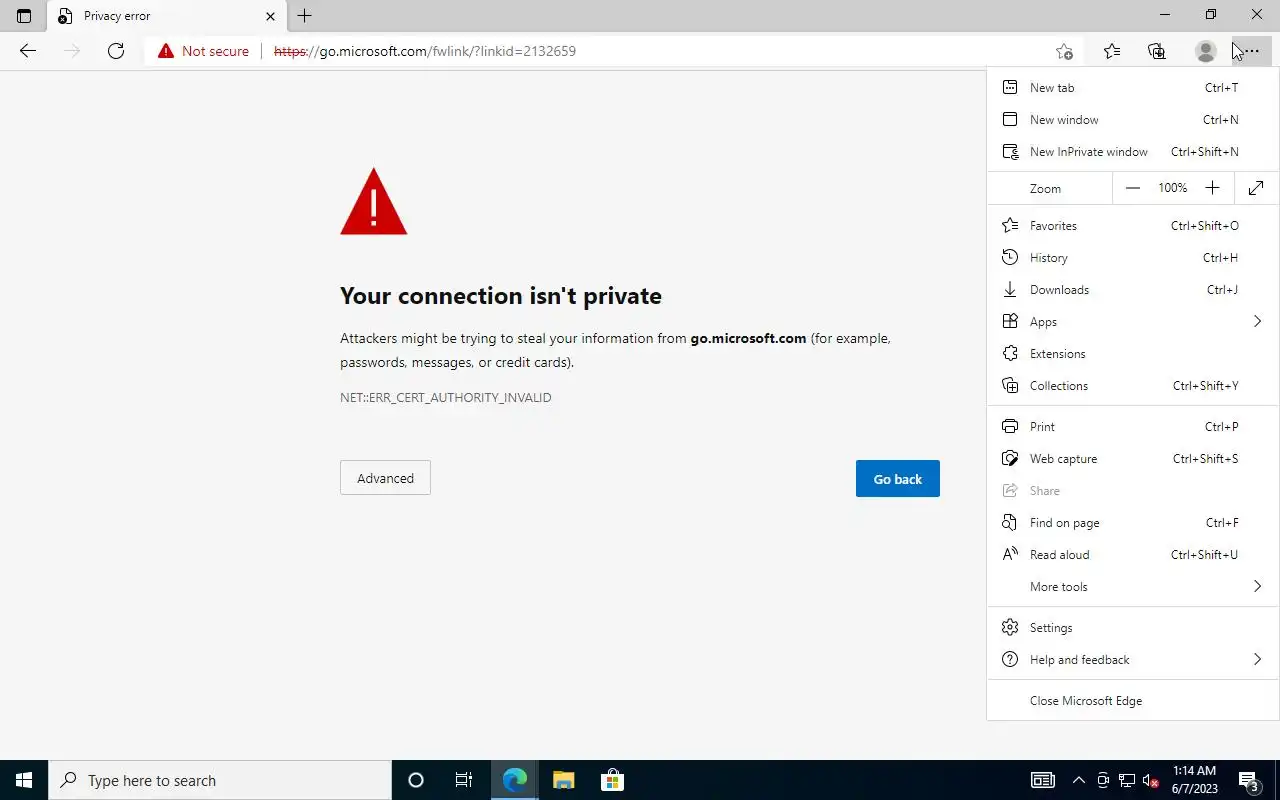Open Collections from the menu
Image resolution: width=1280 pixels, height=800 pixels.
[x=1133, y=386]
